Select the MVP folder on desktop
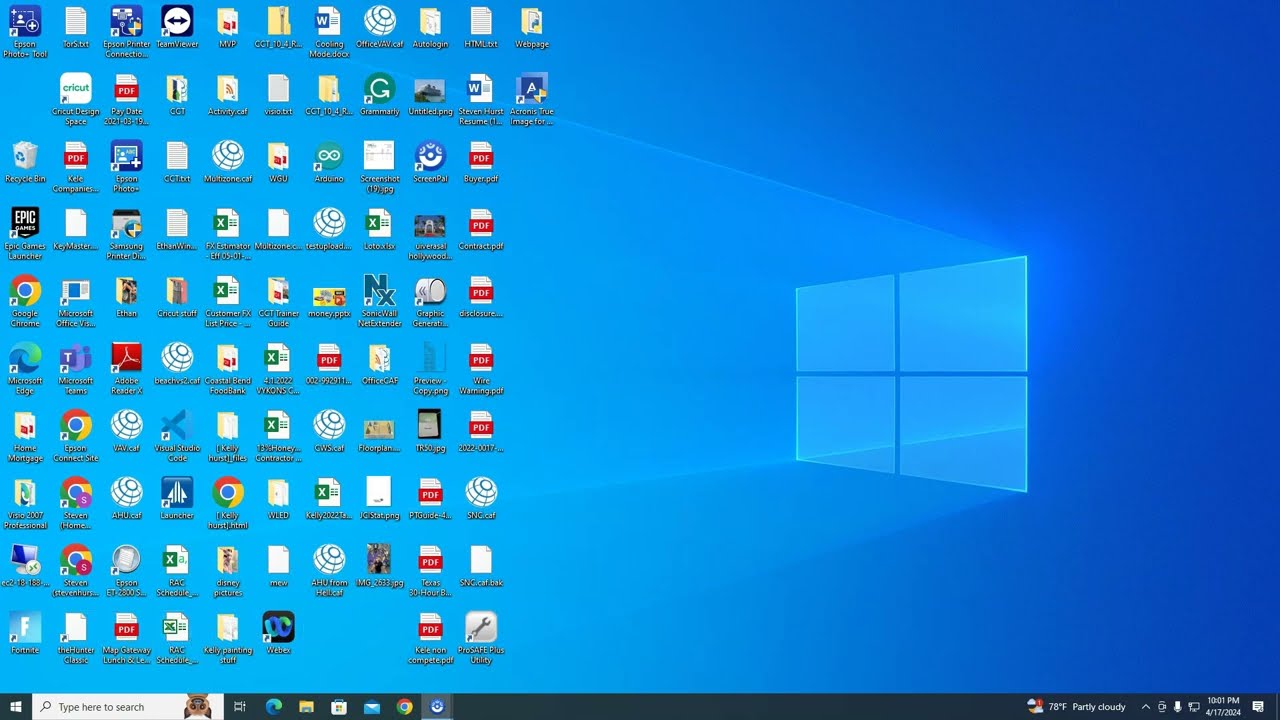The width and height of the screenshot is (1280, 720). tap(228, 27)
